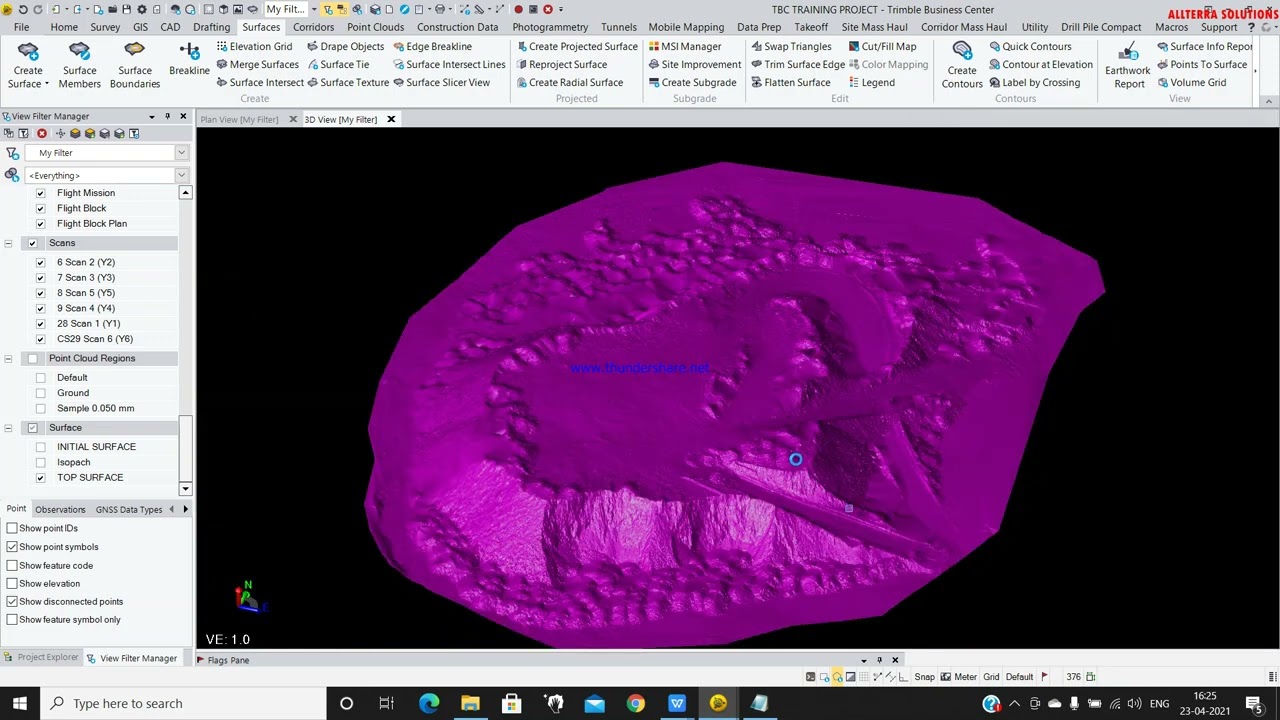Open the Surface Members tool
The height and width of the screenshot is (720, 1280).
[80, 65]
